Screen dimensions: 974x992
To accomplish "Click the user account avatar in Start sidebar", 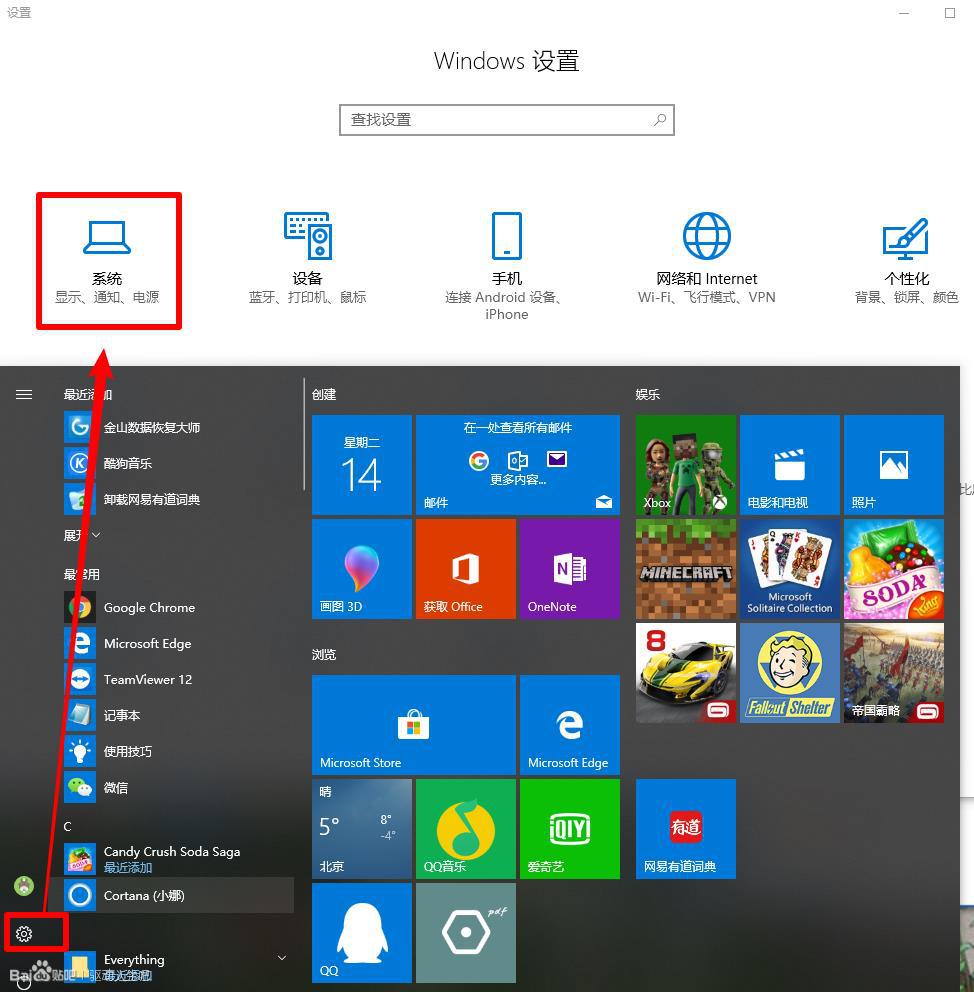I will tap(23, 884).
